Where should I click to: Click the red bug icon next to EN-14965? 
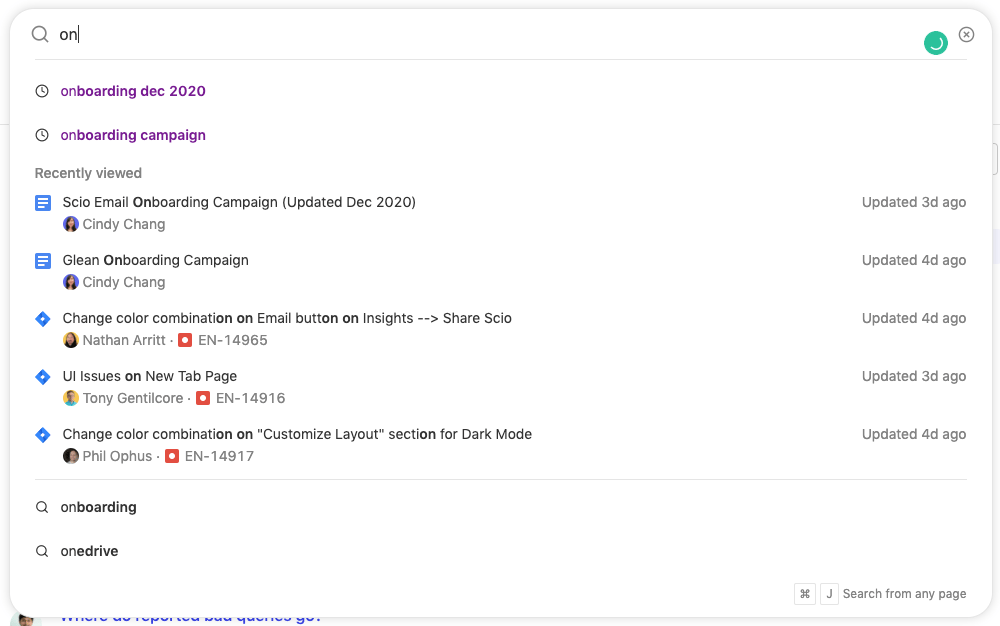[185, 340]
